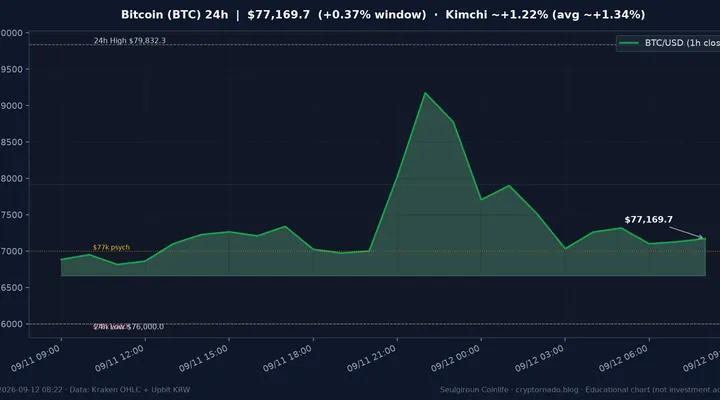The image size is (720, 400).
Task: Click the 24h High $79,832.3 label
Action: [129, 40]
